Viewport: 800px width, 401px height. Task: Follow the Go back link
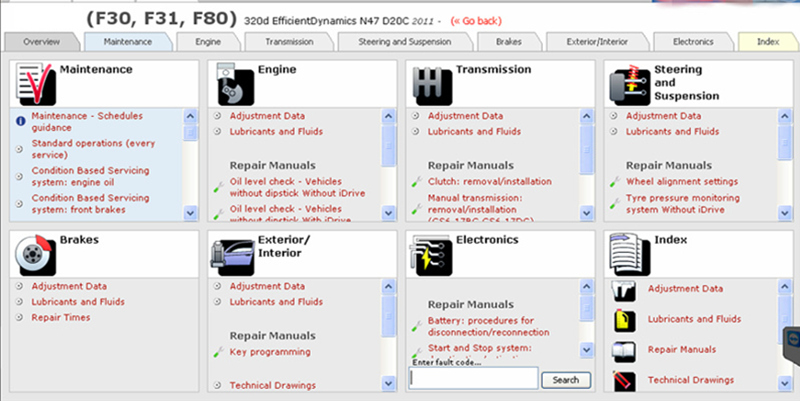pyautogui.click(x=476, y=21)
